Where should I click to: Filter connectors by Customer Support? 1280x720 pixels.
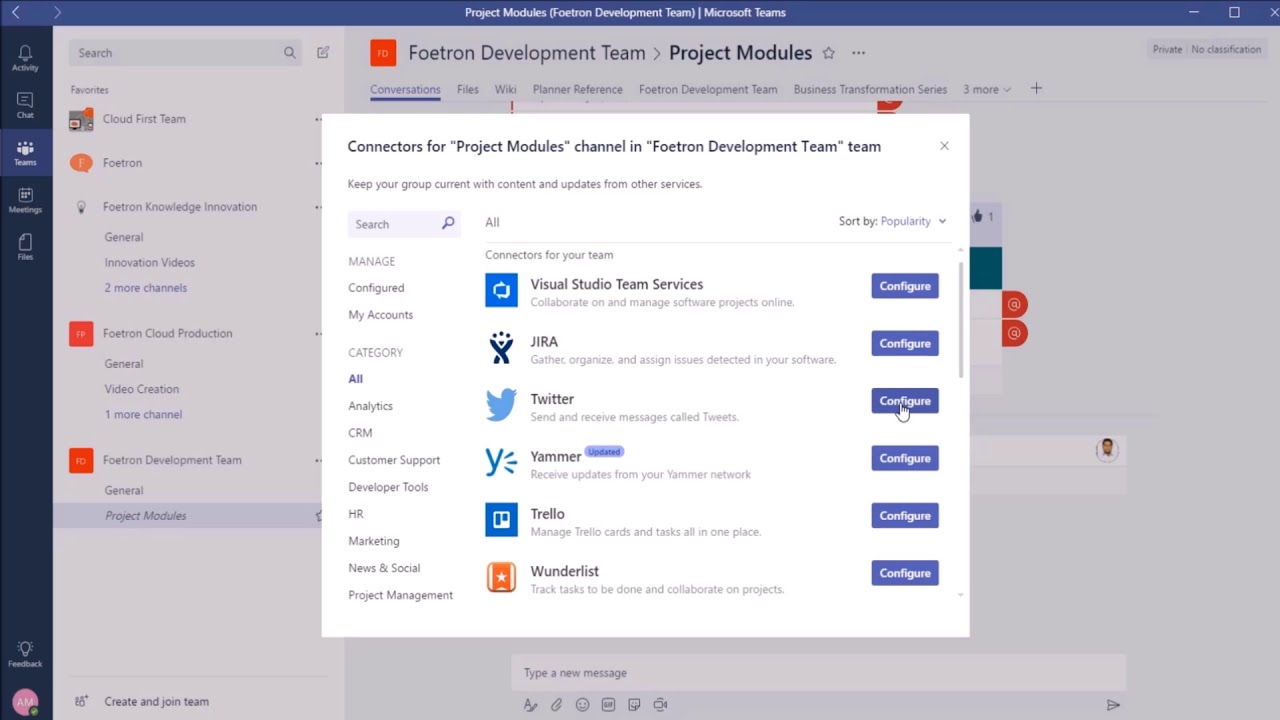(x=394, y=460)
